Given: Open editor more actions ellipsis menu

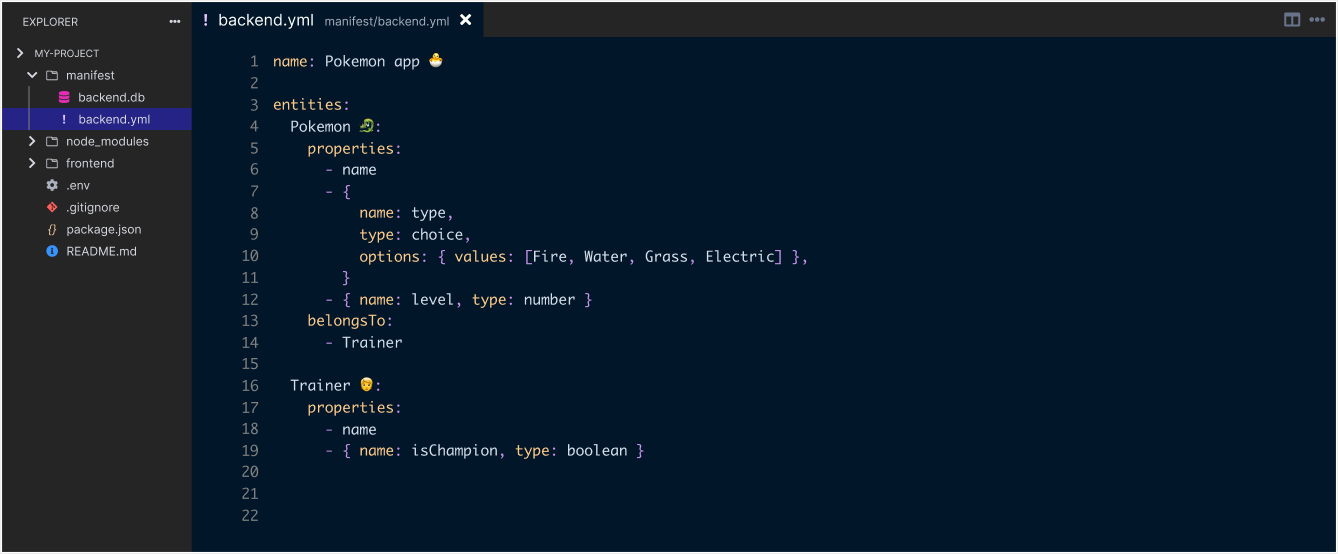Looking at the screenshot, I should tap(1317, 19).
